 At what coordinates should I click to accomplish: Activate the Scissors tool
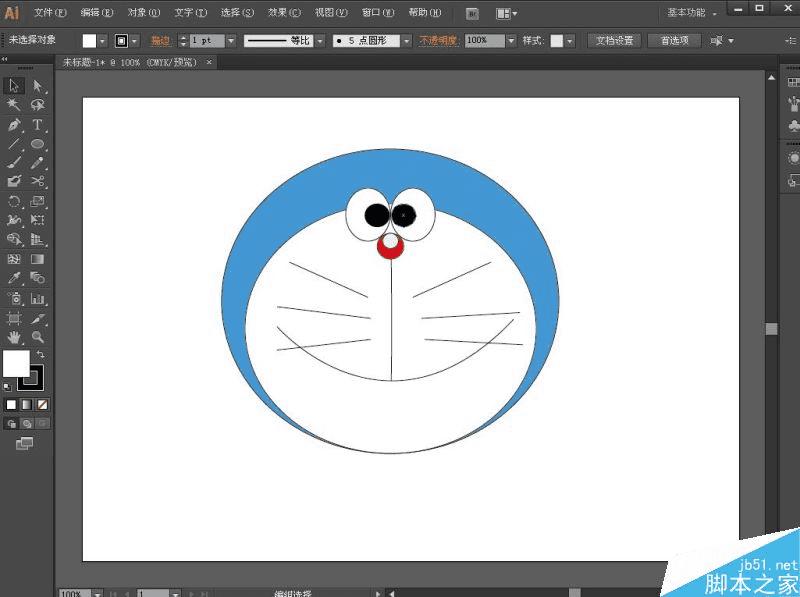[x=37, y=181]
